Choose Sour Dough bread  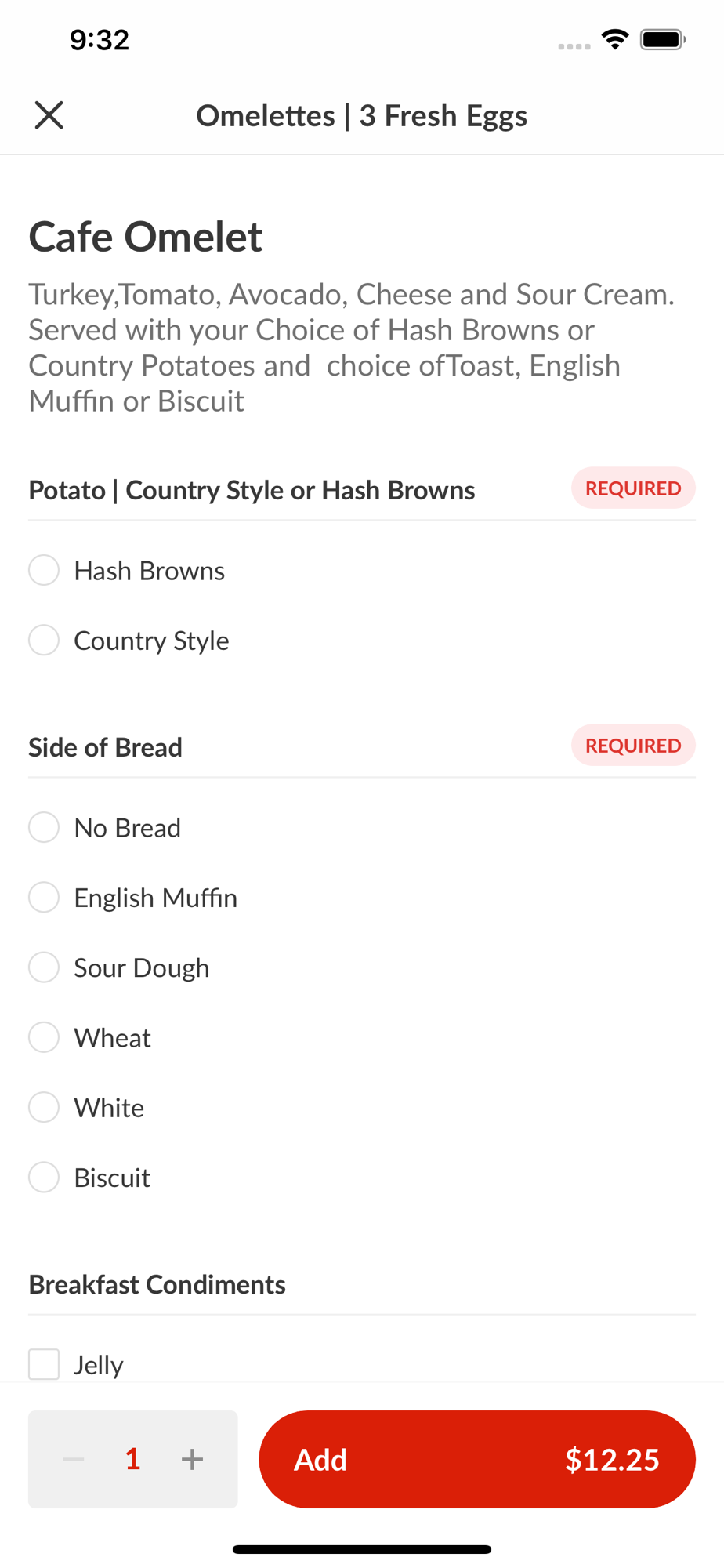(x=44, y=967)
